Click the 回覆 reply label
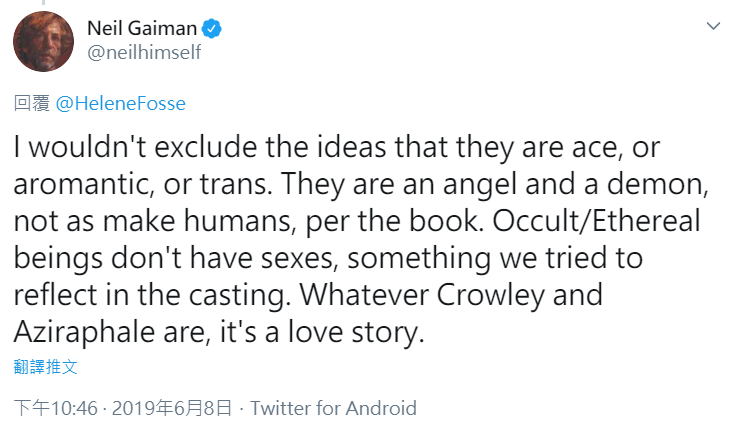 click(x=32, y=103)
